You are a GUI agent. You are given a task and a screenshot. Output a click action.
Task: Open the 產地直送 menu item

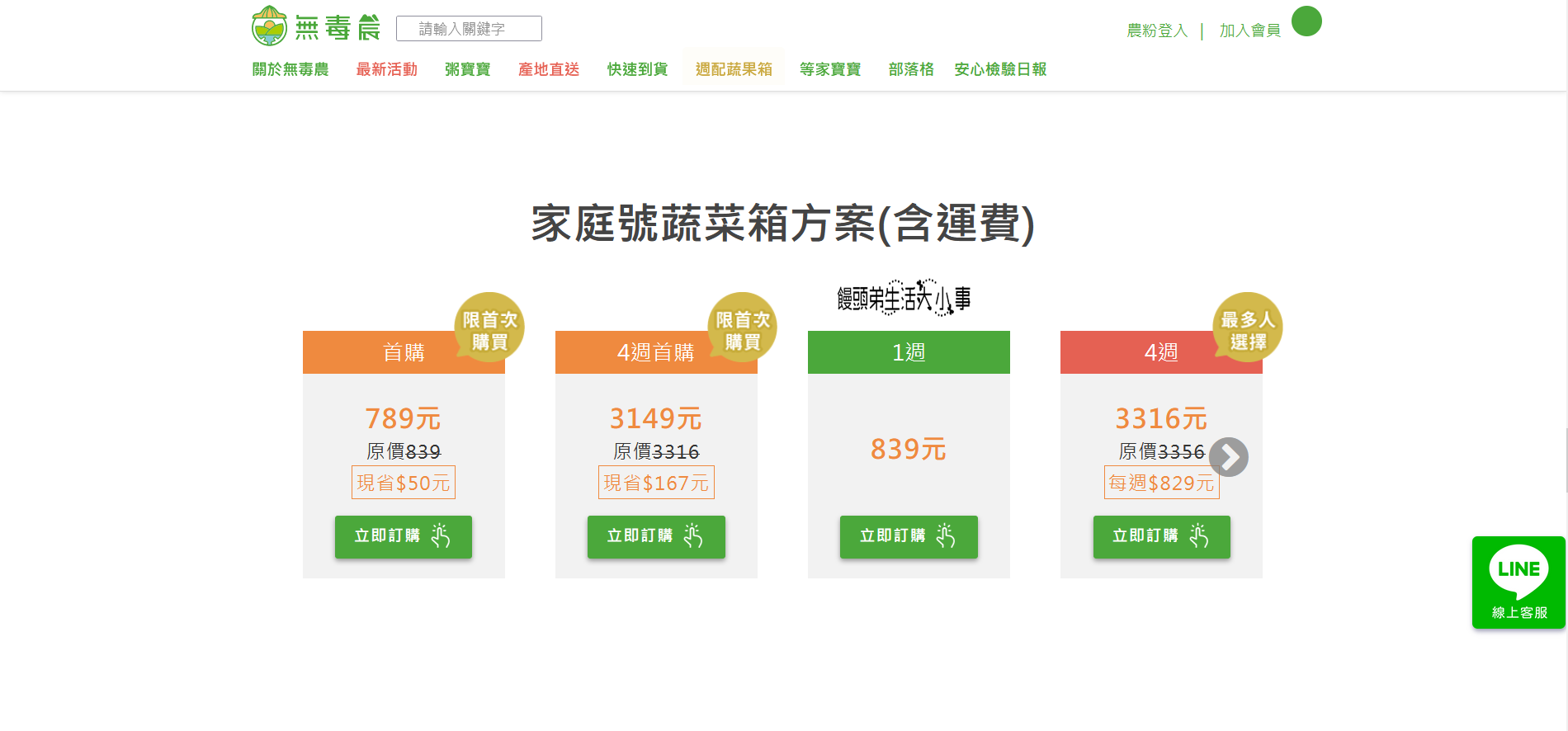pyautogui.click(x=549, y=69)
